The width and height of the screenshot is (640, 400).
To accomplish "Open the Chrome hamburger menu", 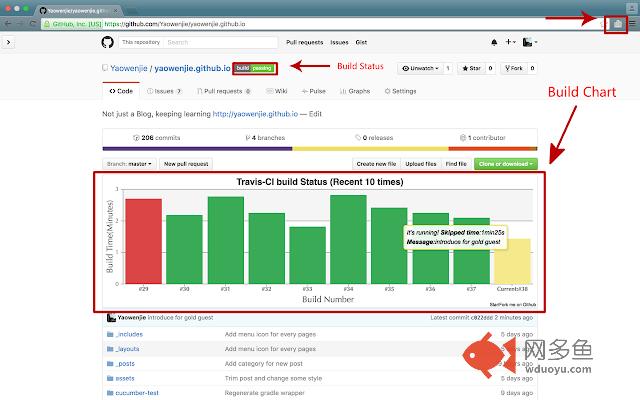I will pos(632,24).
